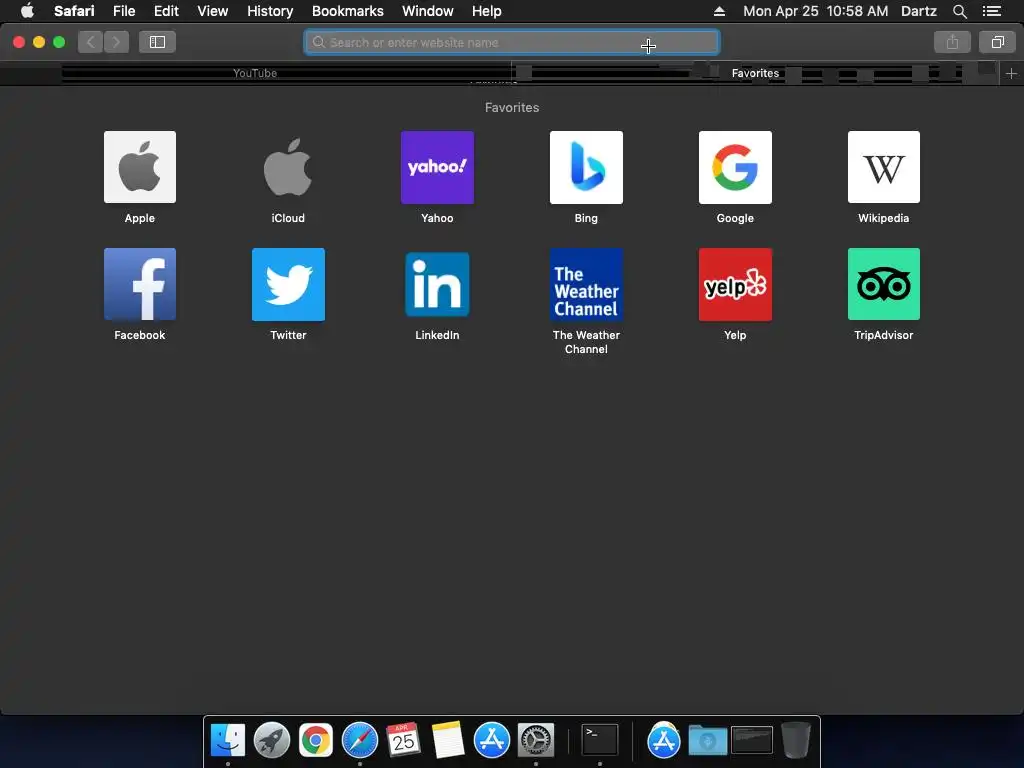This screenshot has width=1024, height=768.
Task: Open Terminal from the Dock
Action: pyautogui.click(x=600, y=741)
